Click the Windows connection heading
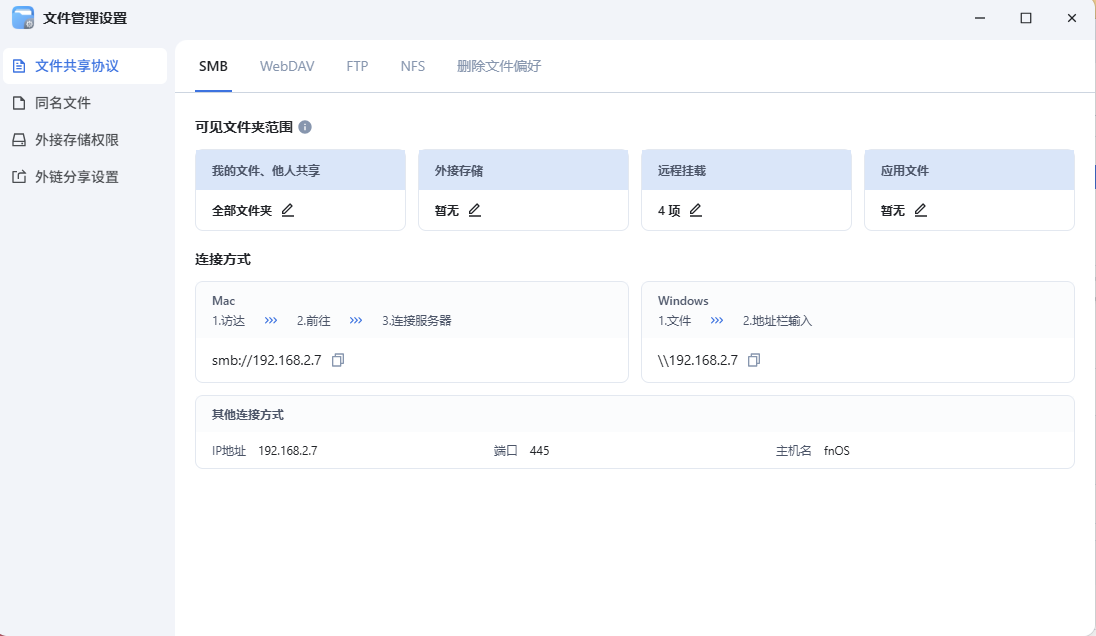The height and width of the screenshot is (636, 1096). 683,301
